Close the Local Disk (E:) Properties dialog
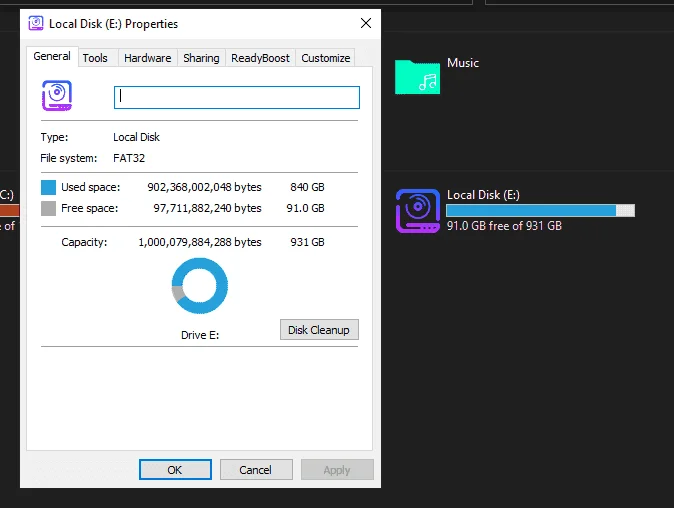Viewport: 674px width, 508px height. (366, 23)
